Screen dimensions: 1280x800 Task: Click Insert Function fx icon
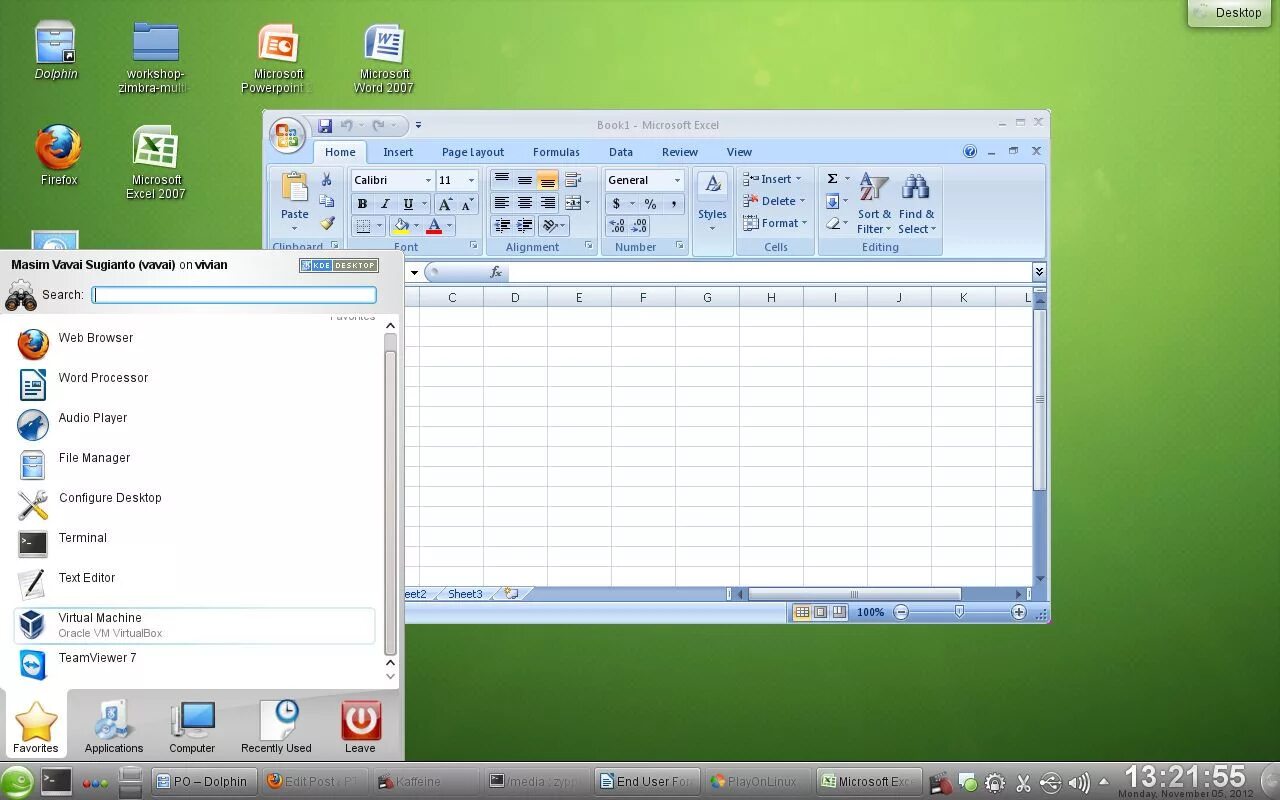(496, 272)
